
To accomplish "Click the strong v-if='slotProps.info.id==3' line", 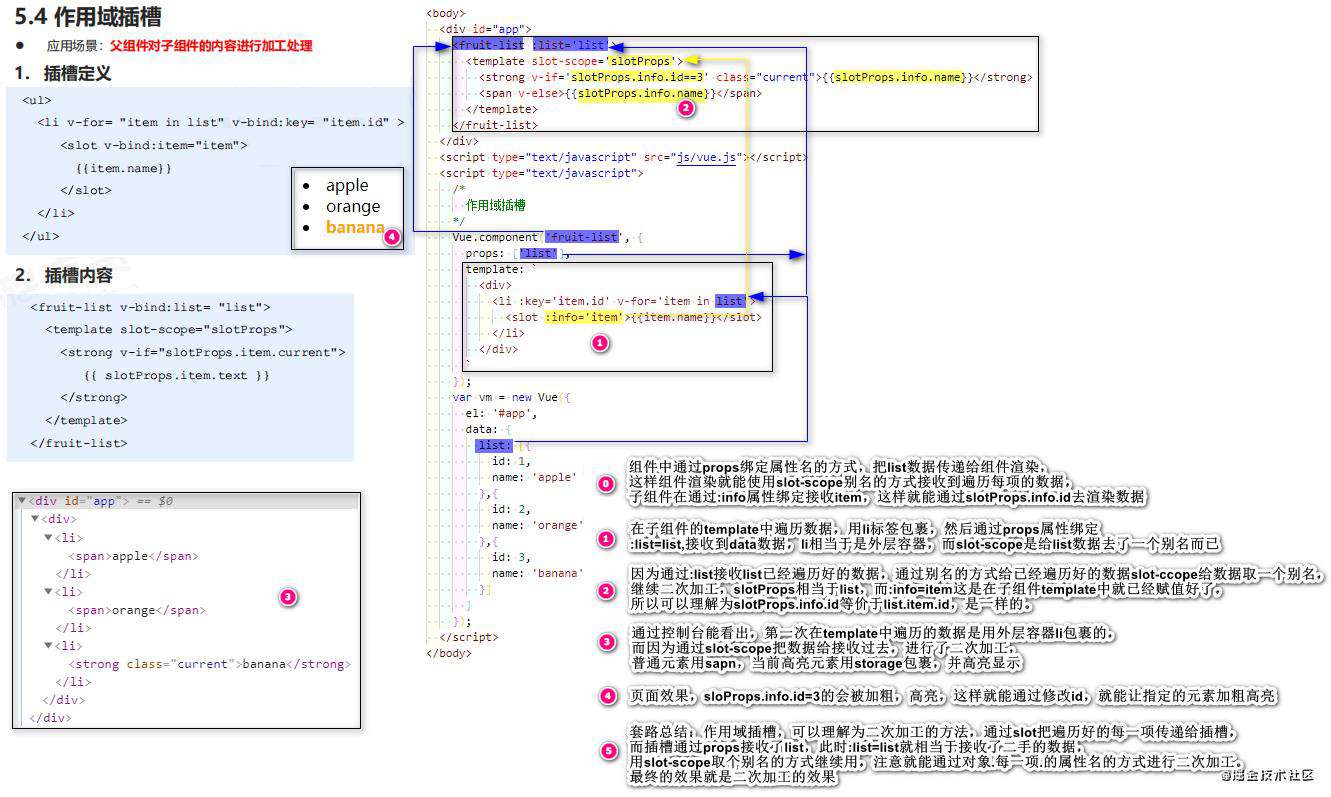I will 755,77.
